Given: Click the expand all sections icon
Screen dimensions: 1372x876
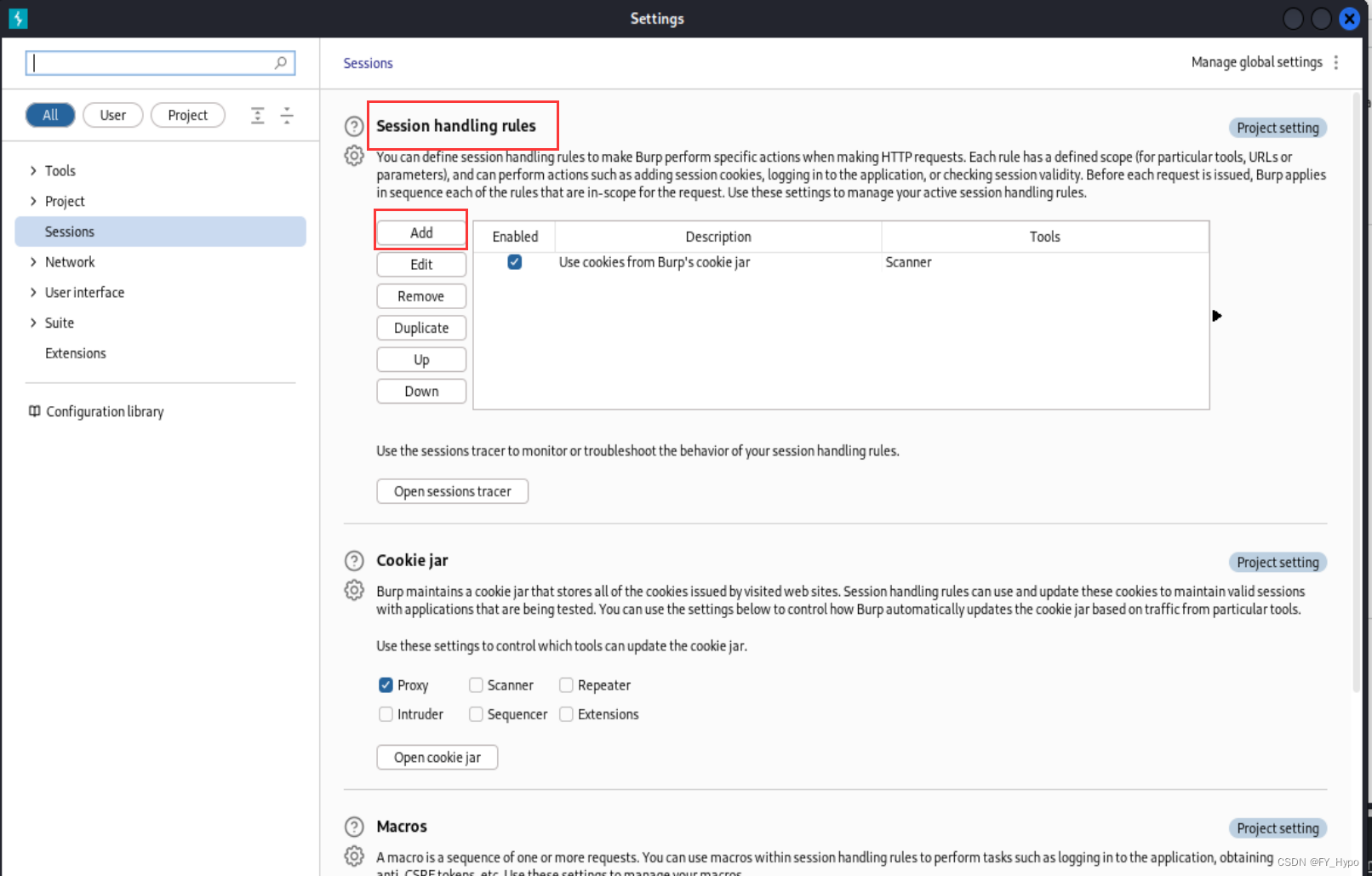Looking at the screenshot, I should point(258,115).
